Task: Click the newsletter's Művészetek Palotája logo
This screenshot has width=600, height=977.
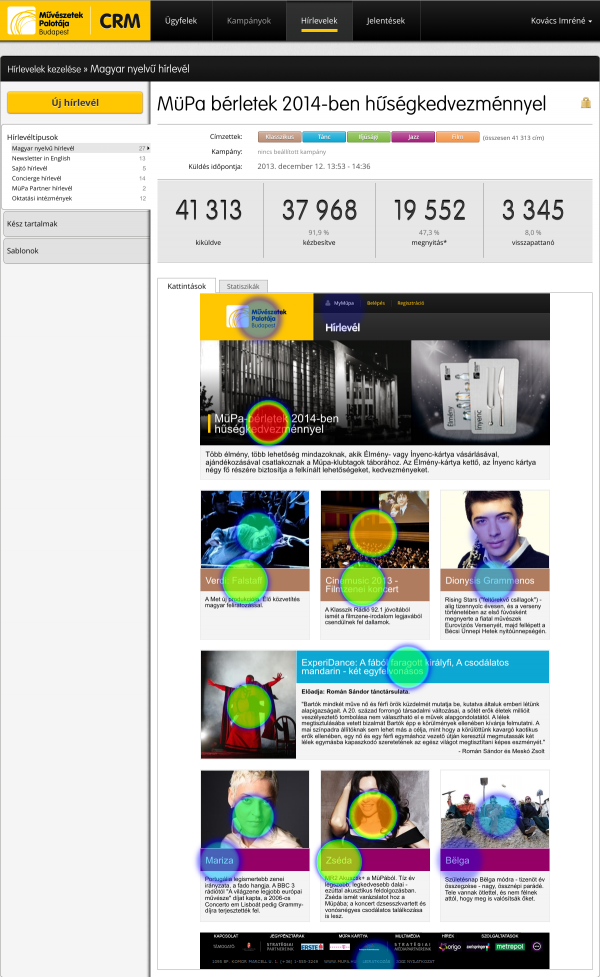Action: 257,317
